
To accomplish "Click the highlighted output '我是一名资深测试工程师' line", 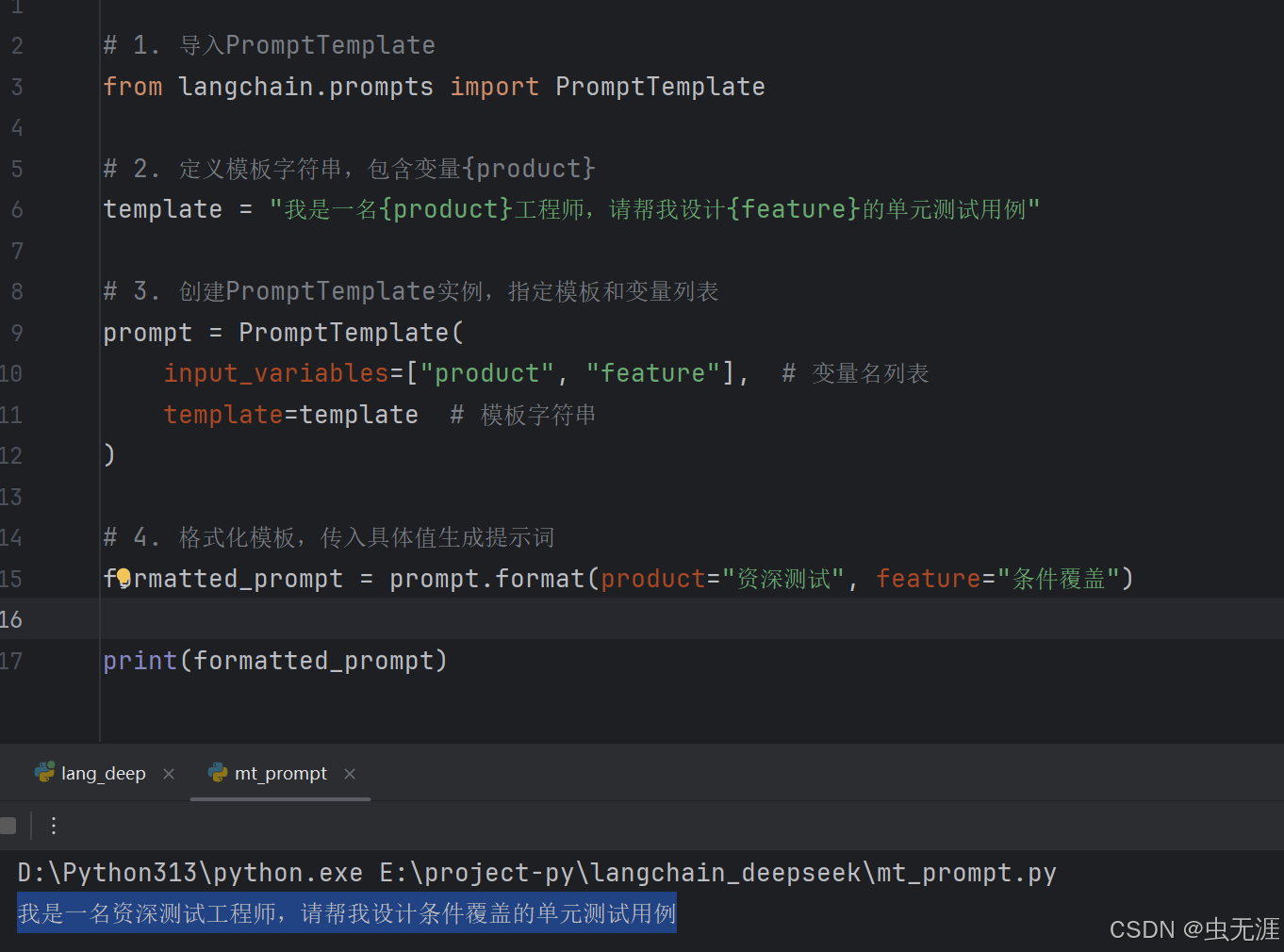I will click(347, 913).
